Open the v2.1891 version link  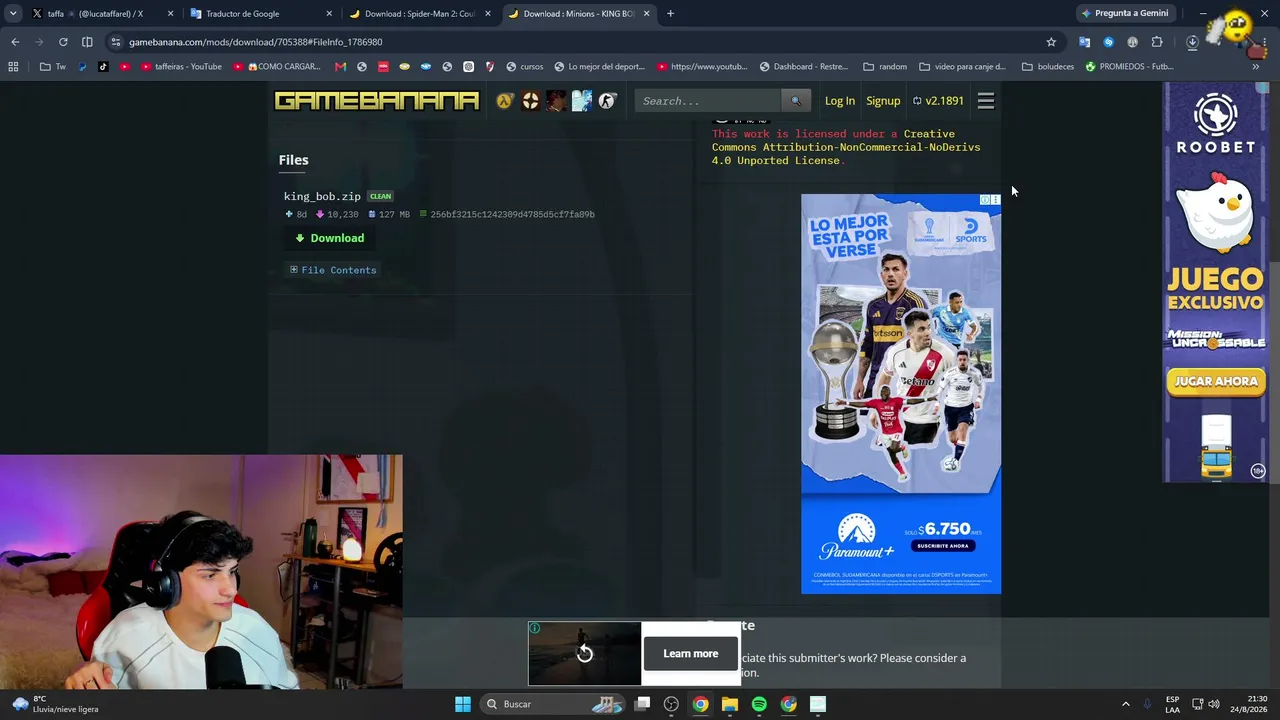tap(938, 101)
